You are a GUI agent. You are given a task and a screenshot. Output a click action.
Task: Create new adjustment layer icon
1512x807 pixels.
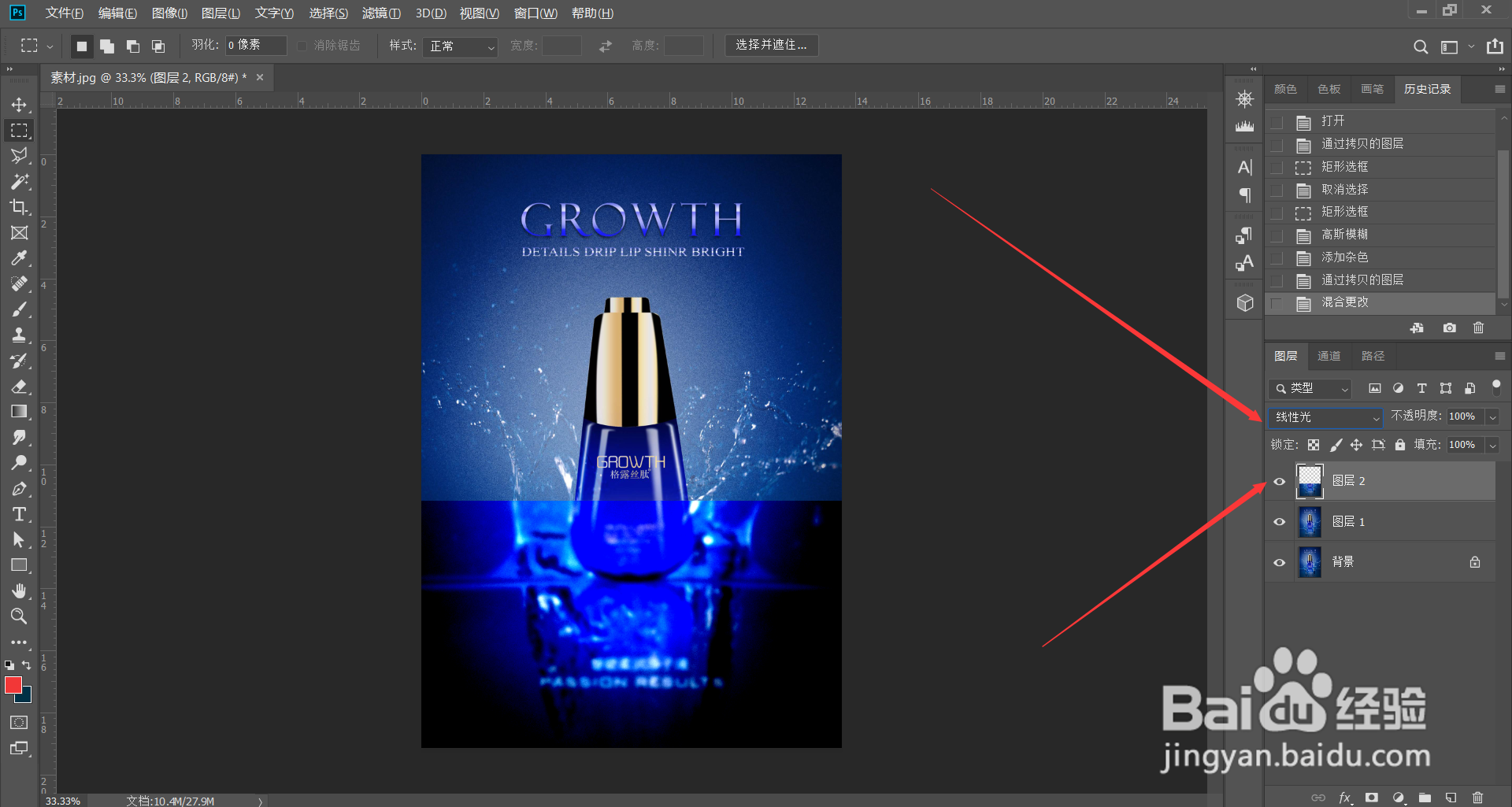click(x=1399, y=798)
